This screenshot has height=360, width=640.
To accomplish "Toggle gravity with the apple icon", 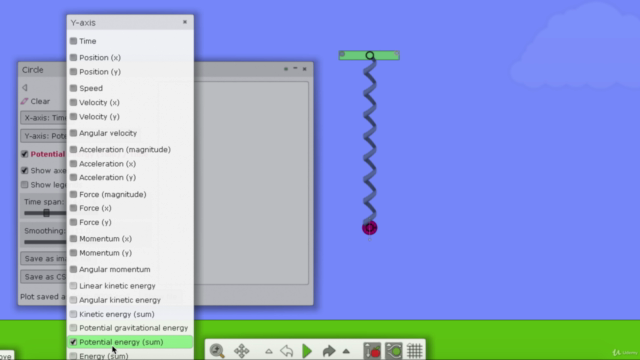I will [372, 351].
